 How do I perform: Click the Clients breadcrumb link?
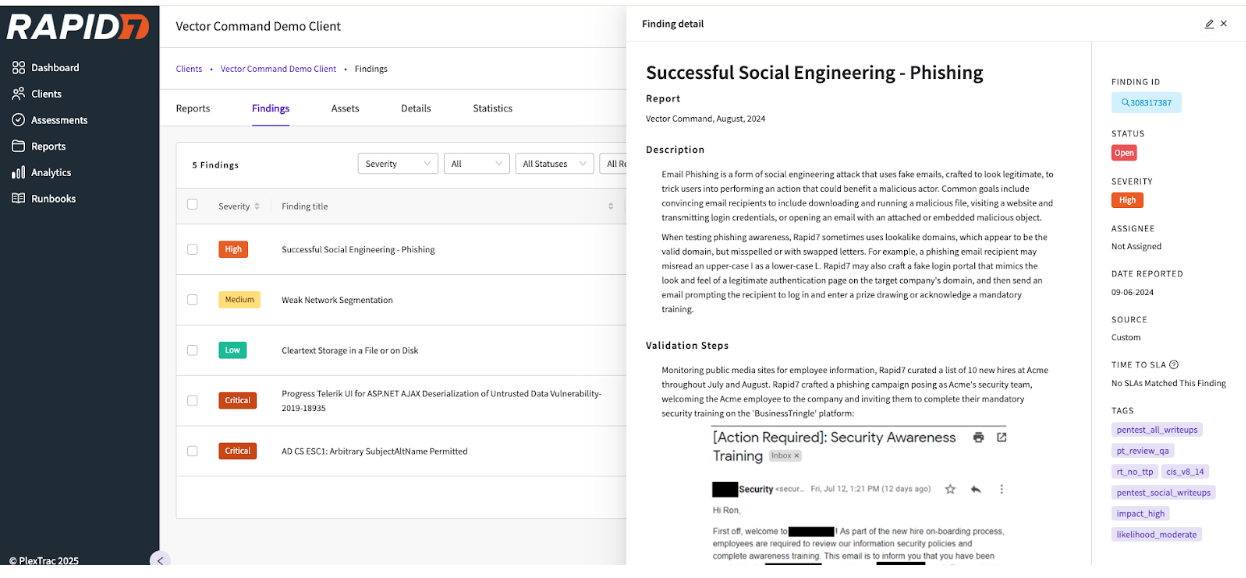[x=189, y=69]
